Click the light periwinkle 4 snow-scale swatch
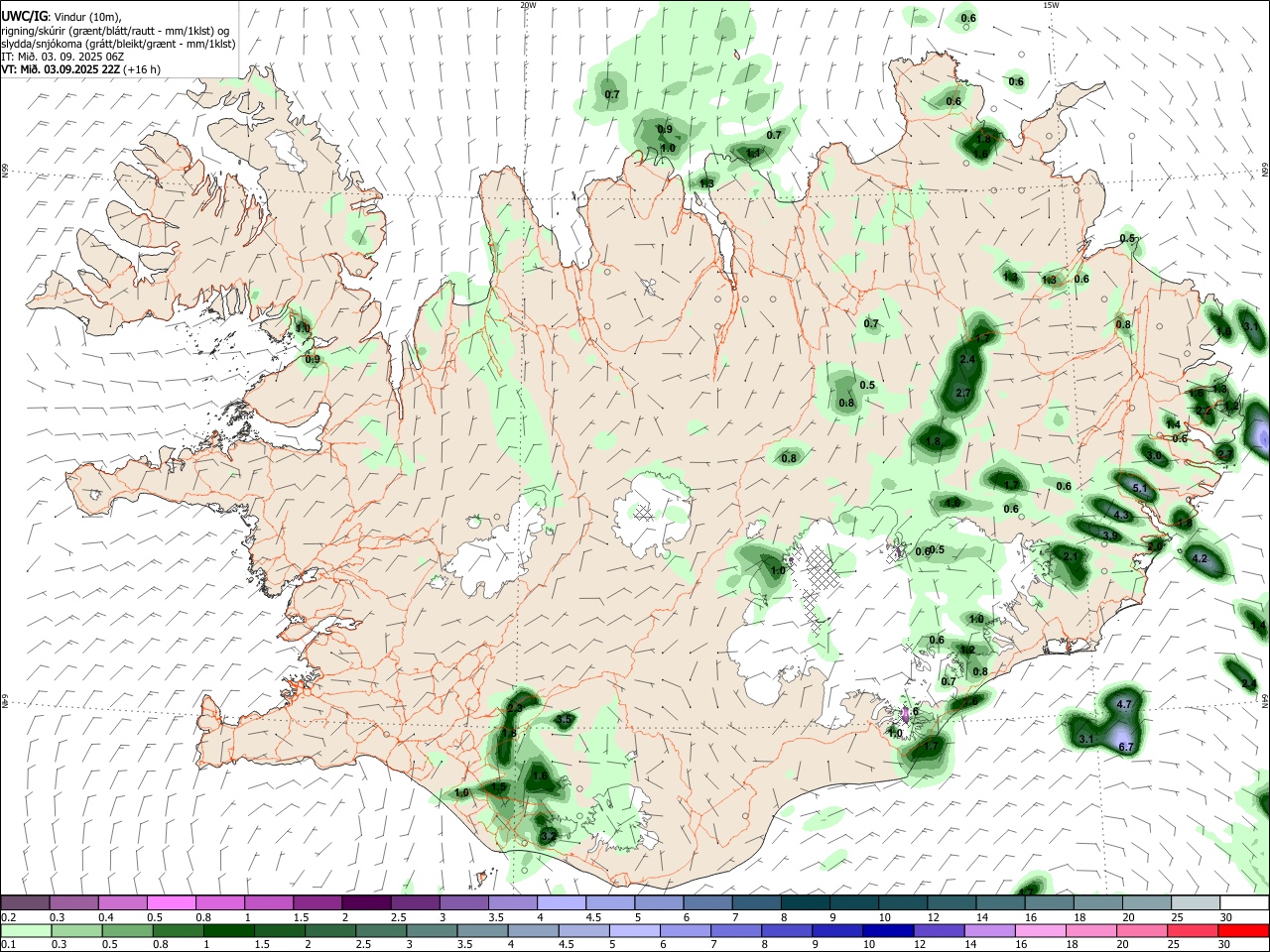This screenshot has height=952, width=1270. click(561, 902)
